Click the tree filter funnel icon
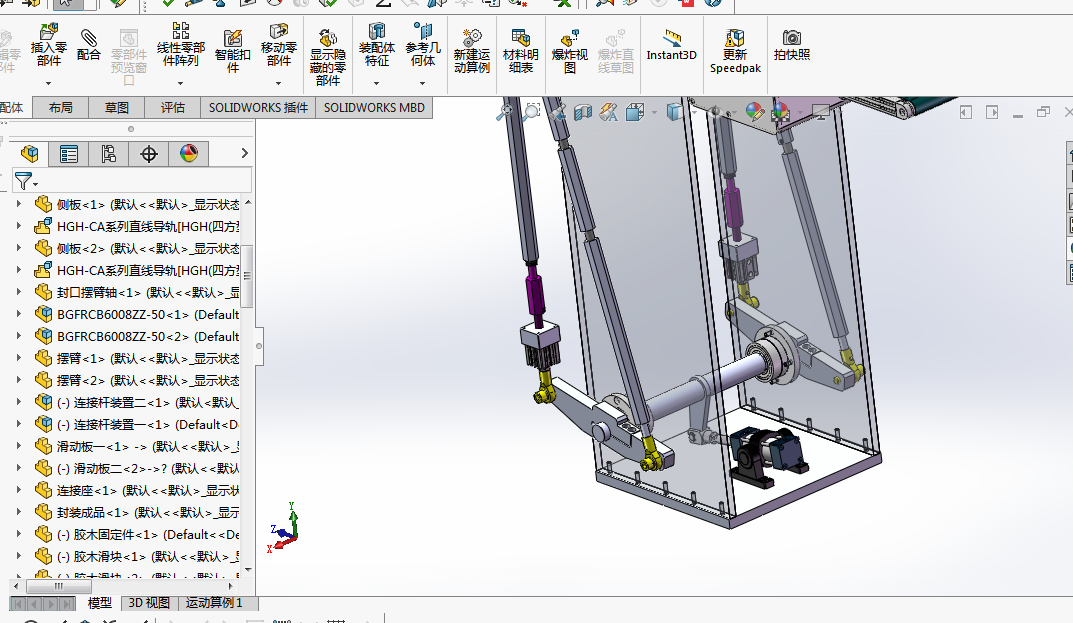This screenshot has height=623, width=1073. click(x=24, y=181)
